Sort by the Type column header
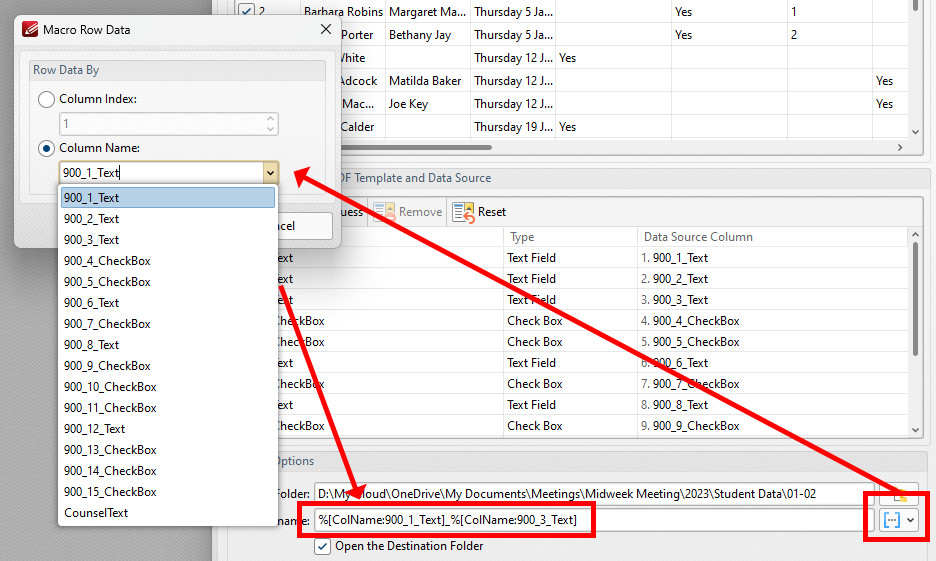Screen dimensions: 936x561 (570, 237)
